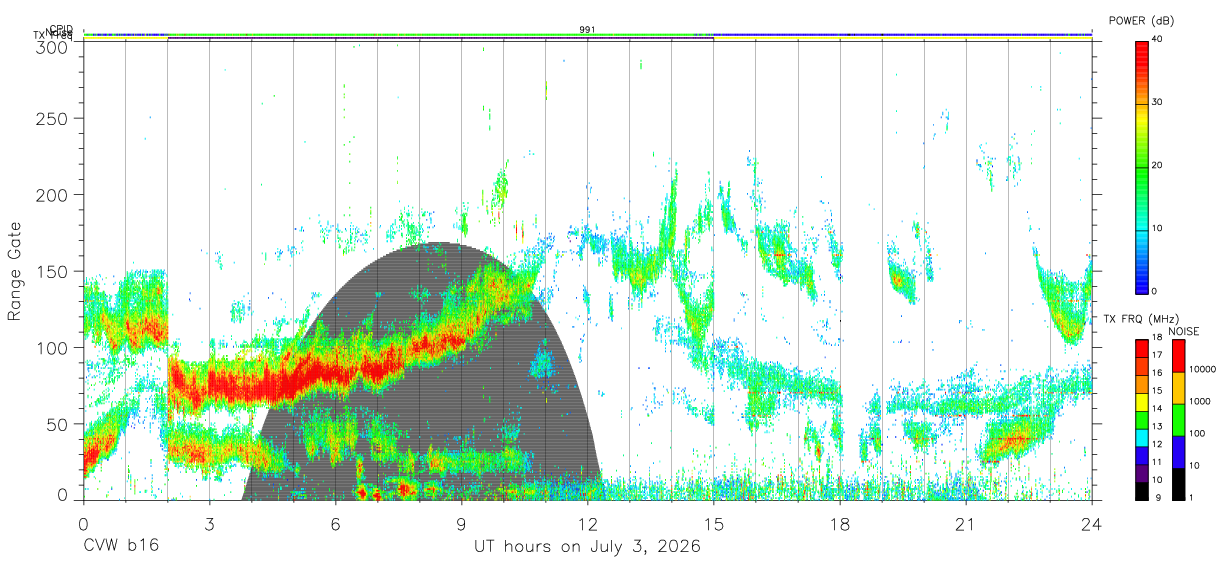Click the 150 range gate tick label
Image resolution: width=1228 pixels, height=567 pixels.
point(52,271)
